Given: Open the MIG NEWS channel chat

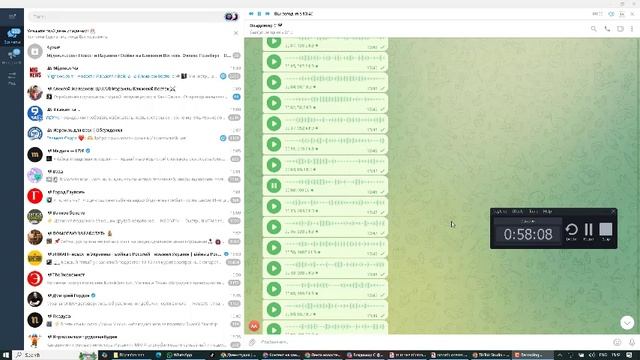Looking at the screenshot, I should point(134,72).
